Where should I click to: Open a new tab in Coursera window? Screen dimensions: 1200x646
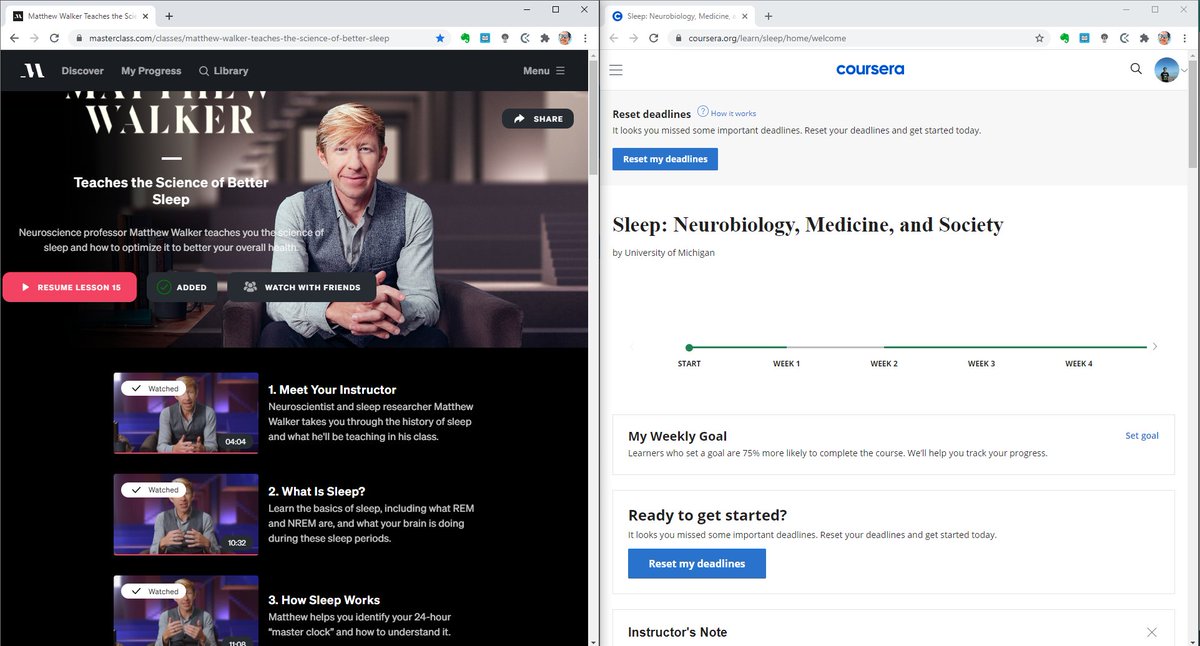[x=768, y=16]
